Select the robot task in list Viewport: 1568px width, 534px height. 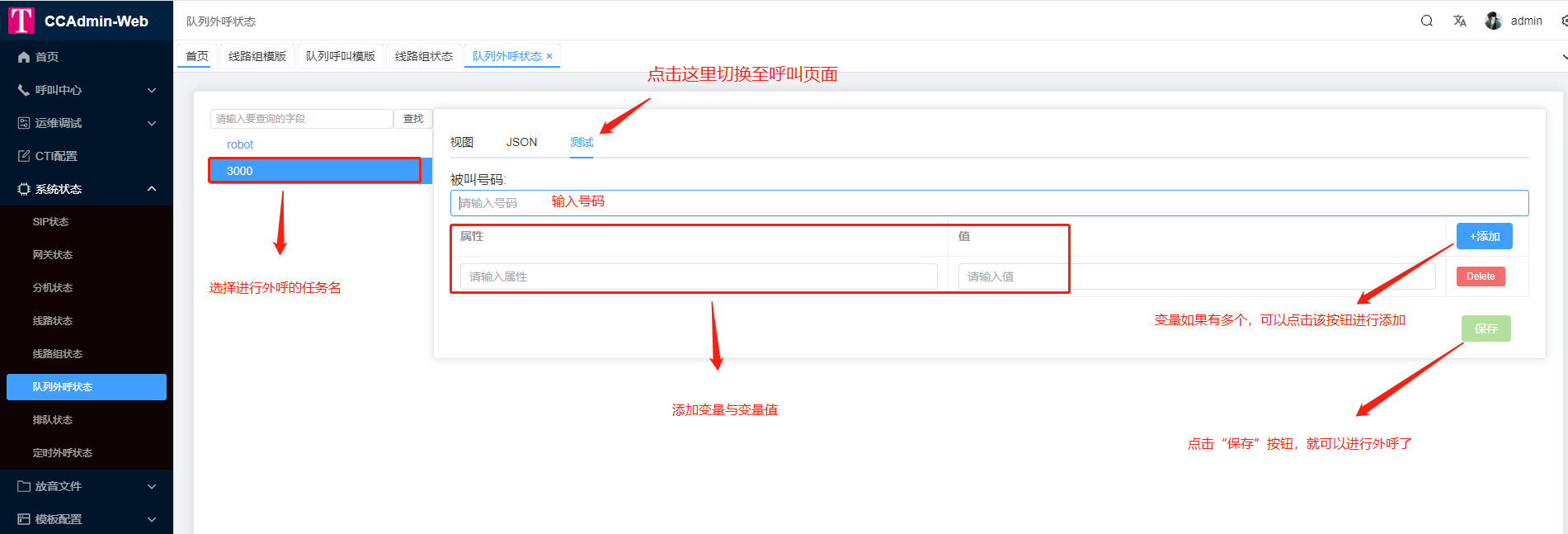[240, 144]
